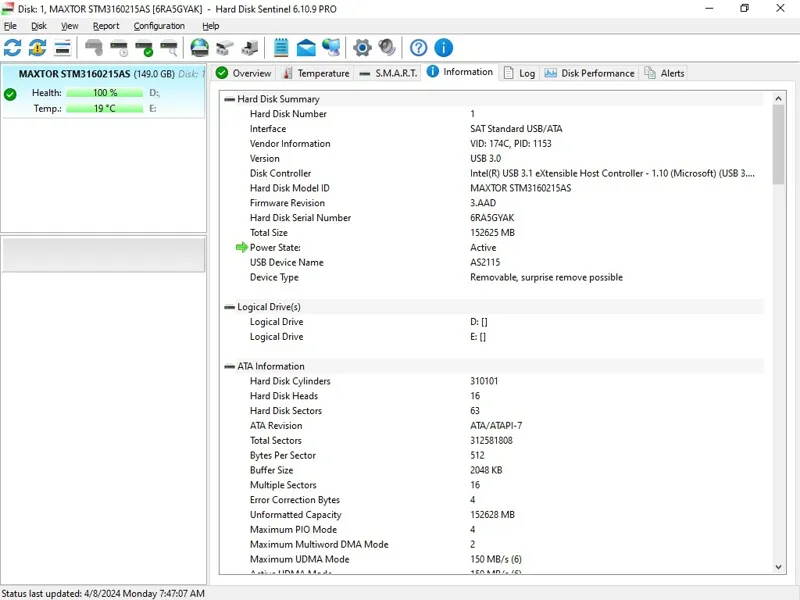This screenshot has height=600, width=800.
Task: Click 'Removable, surprise remove possible' value
Action: [546, 278]
